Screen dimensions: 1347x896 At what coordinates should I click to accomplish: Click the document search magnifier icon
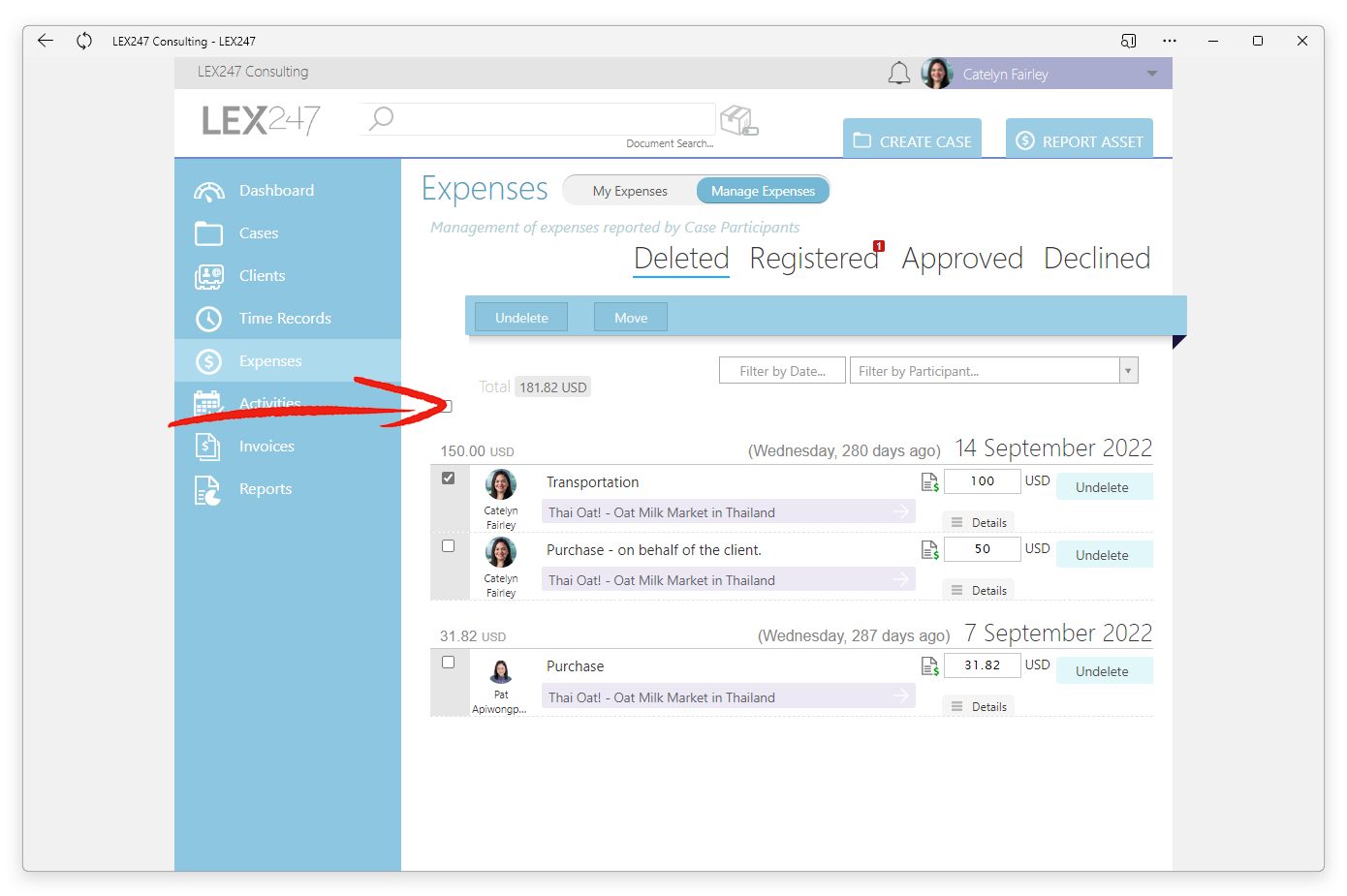click(x=382, y=118)
